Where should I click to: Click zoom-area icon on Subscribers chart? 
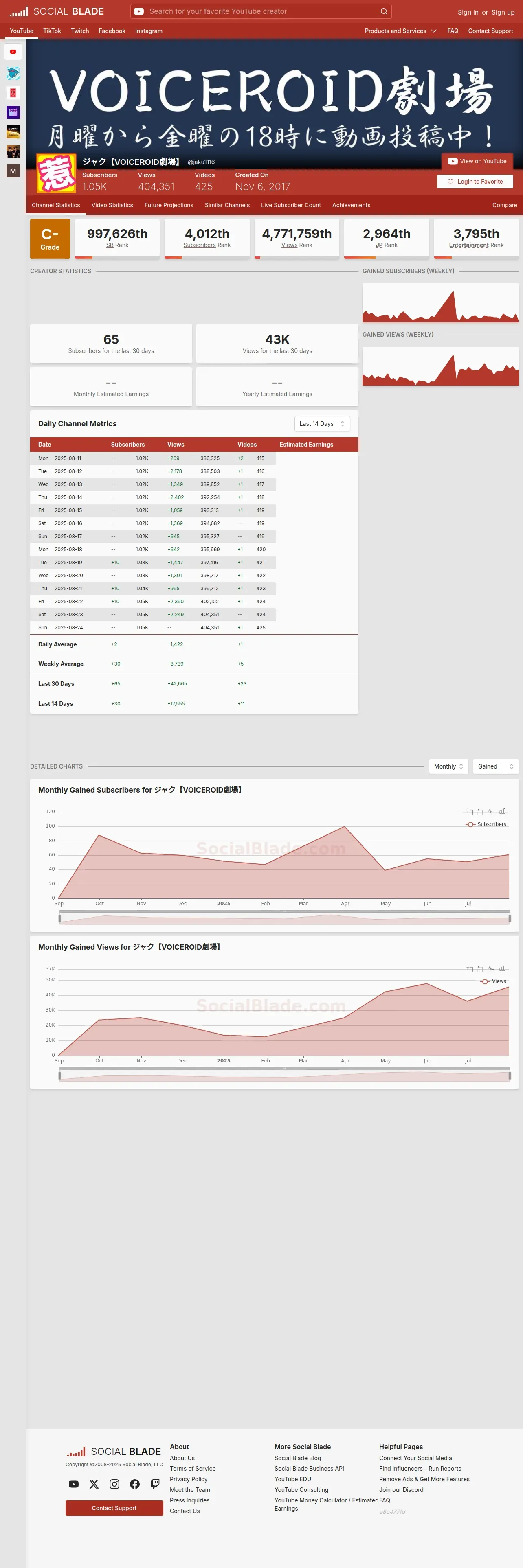(x=469, y=812)
